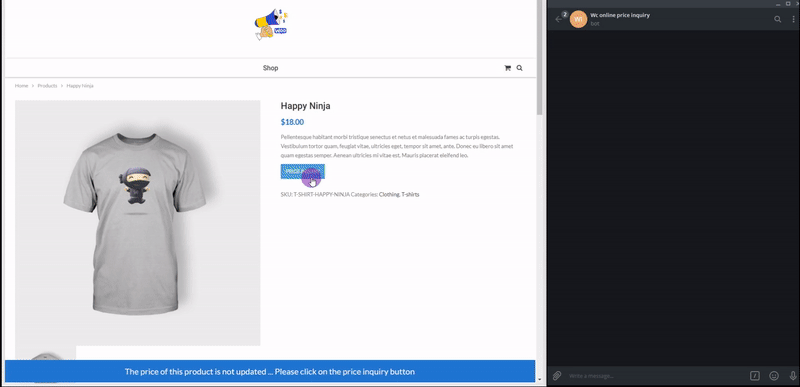Click the product description paragraph
This screenshot has width=800, height=387.
[397, 146]
